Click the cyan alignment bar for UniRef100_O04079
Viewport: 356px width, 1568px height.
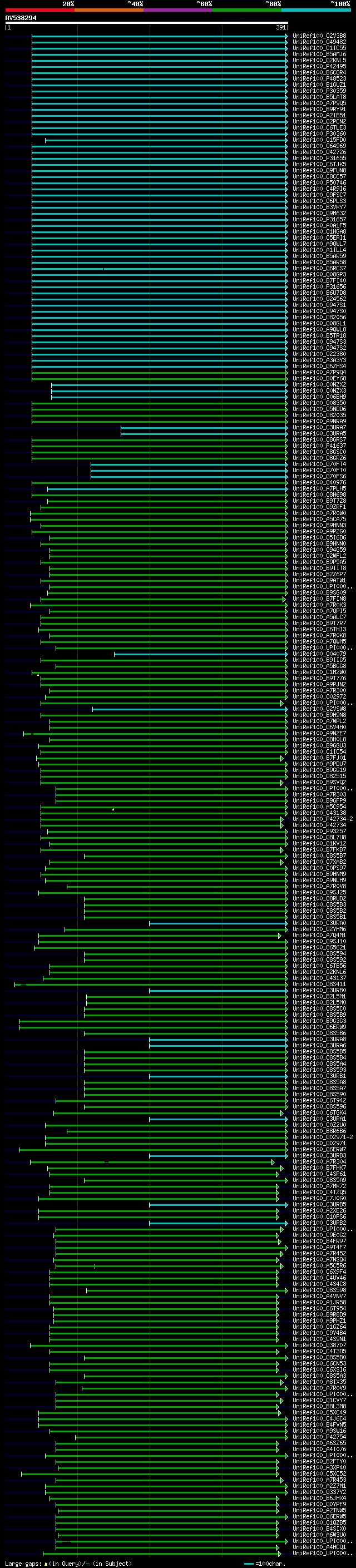pyautogui.click(x=201, y=654)
